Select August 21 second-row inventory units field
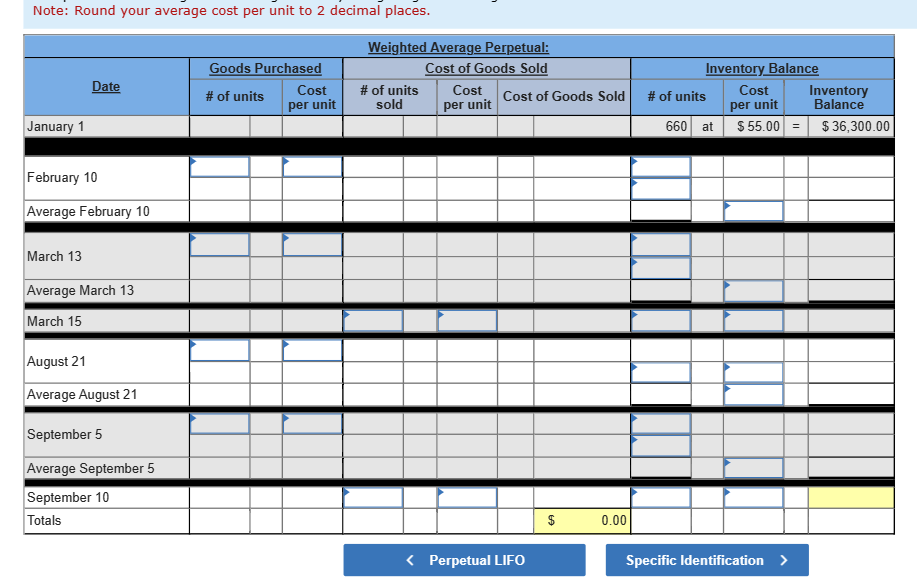 (x=661, y=372)
